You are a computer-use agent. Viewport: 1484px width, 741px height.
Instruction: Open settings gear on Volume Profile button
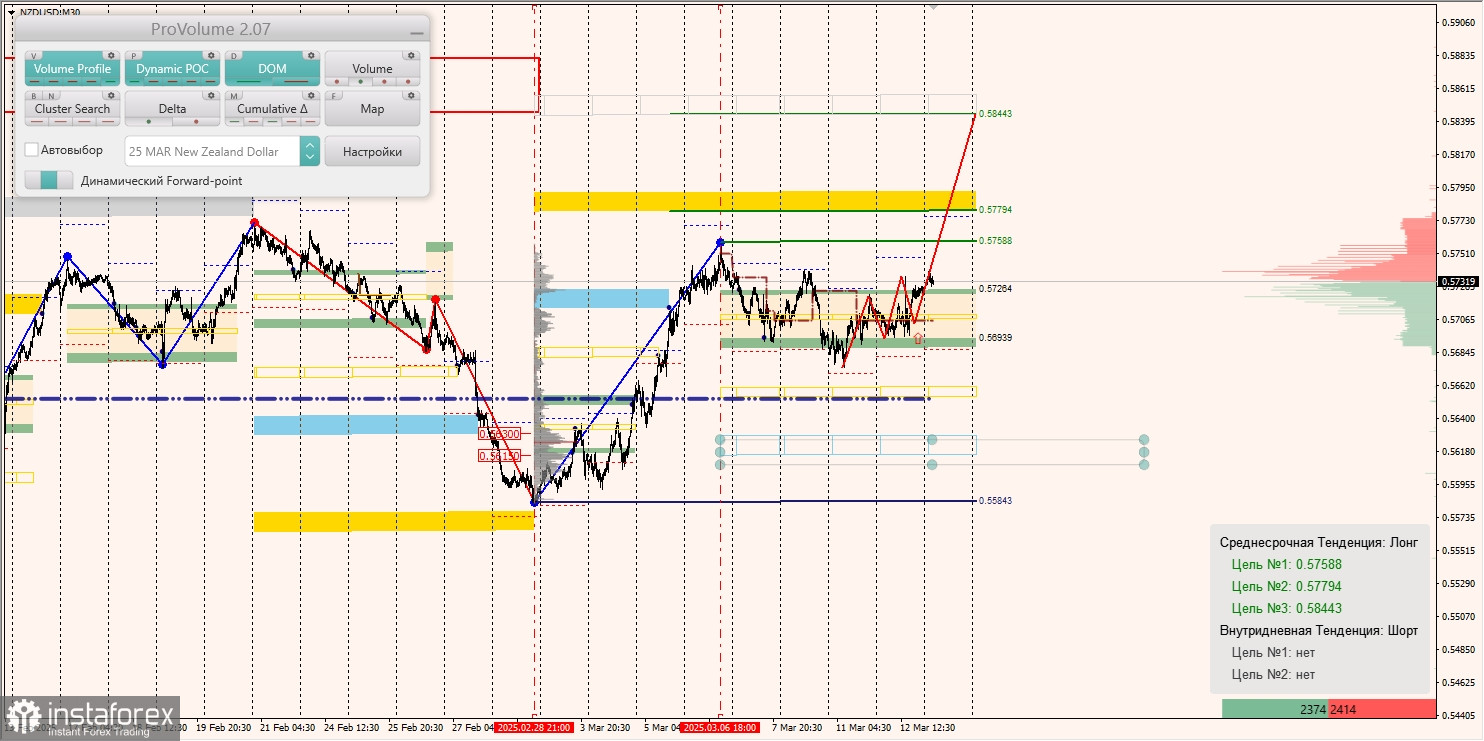(x=111, y=55)
